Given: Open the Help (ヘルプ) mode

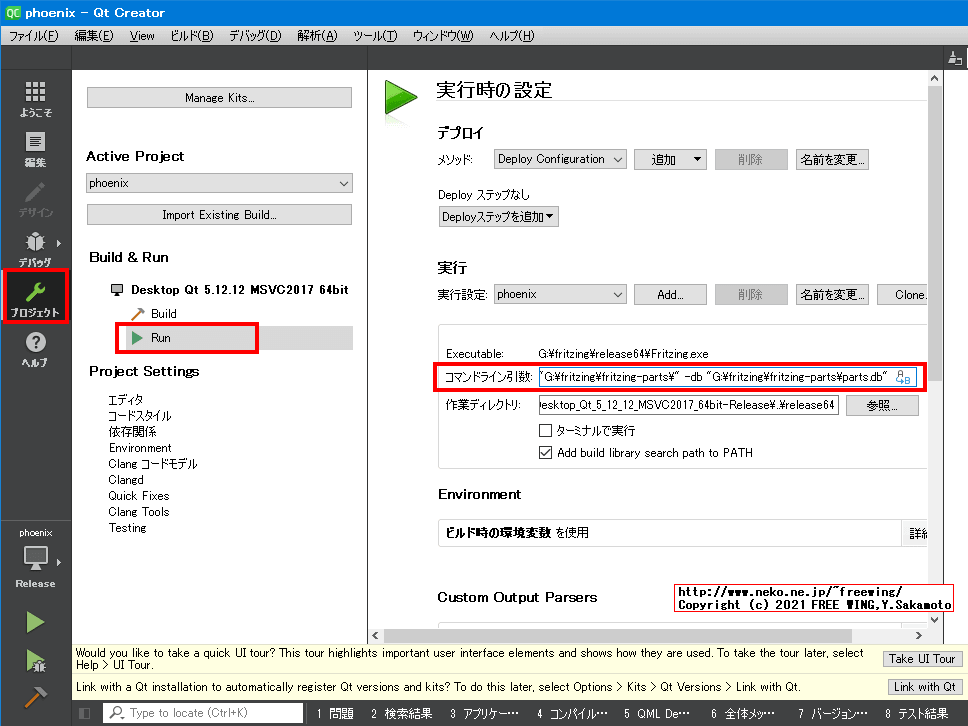Looking at the screenshot, I should coord(35,349).
